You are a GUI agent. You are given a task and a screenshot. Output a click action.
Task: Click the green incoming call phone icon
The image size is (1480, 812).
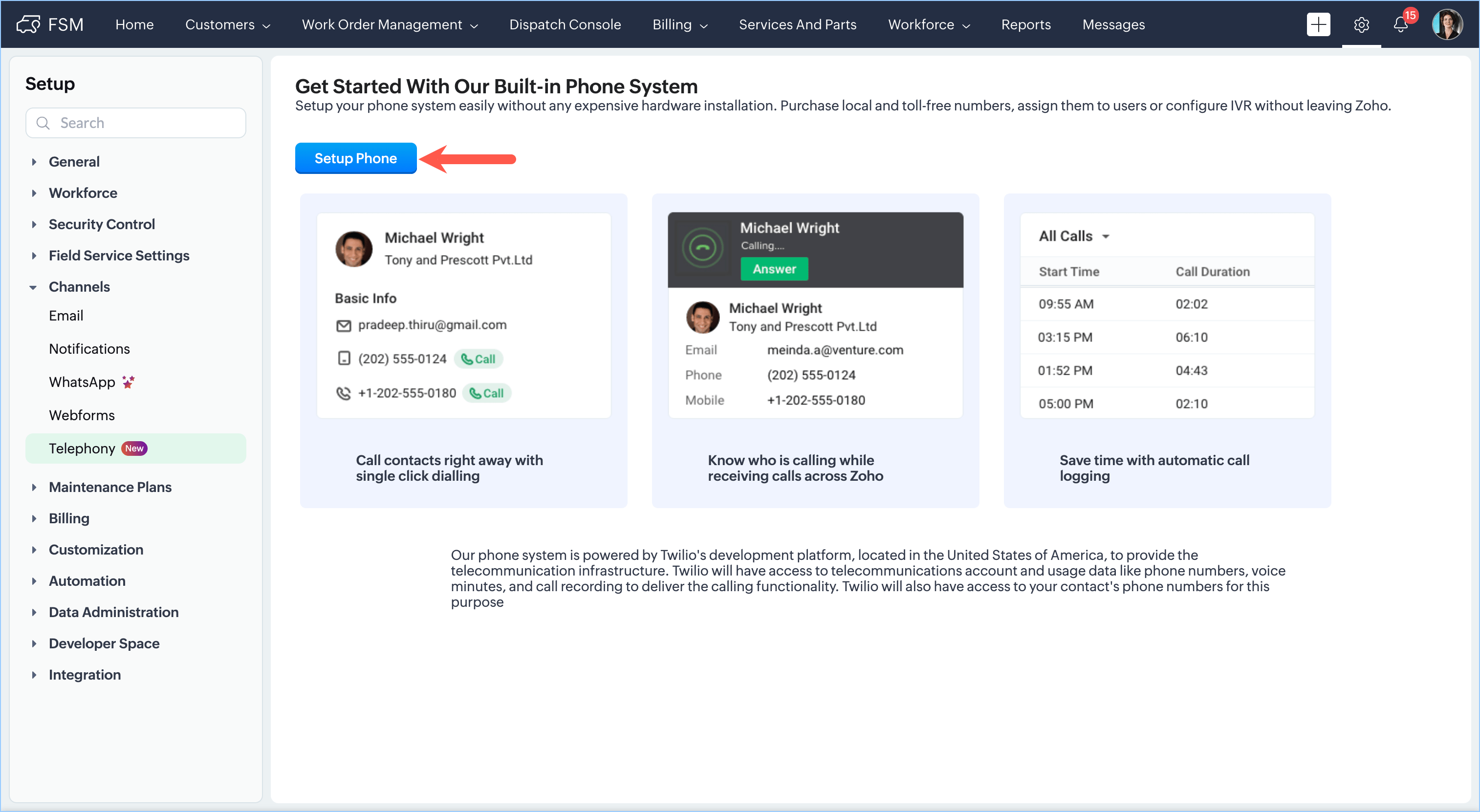pos(702,248)
